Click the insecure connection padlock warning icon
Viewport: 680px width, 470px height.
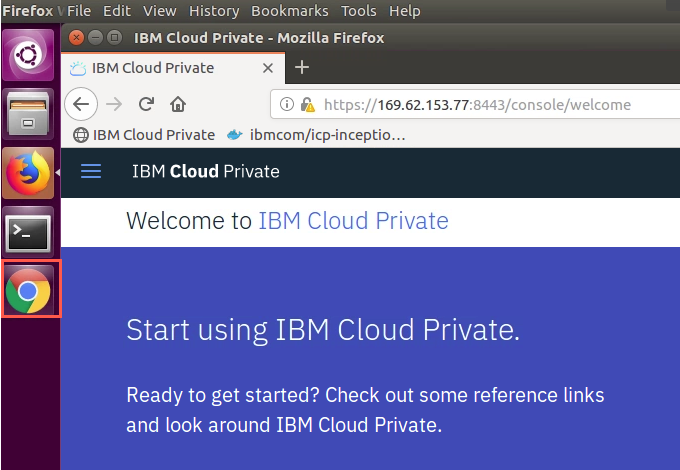click(x=307, y=104)
